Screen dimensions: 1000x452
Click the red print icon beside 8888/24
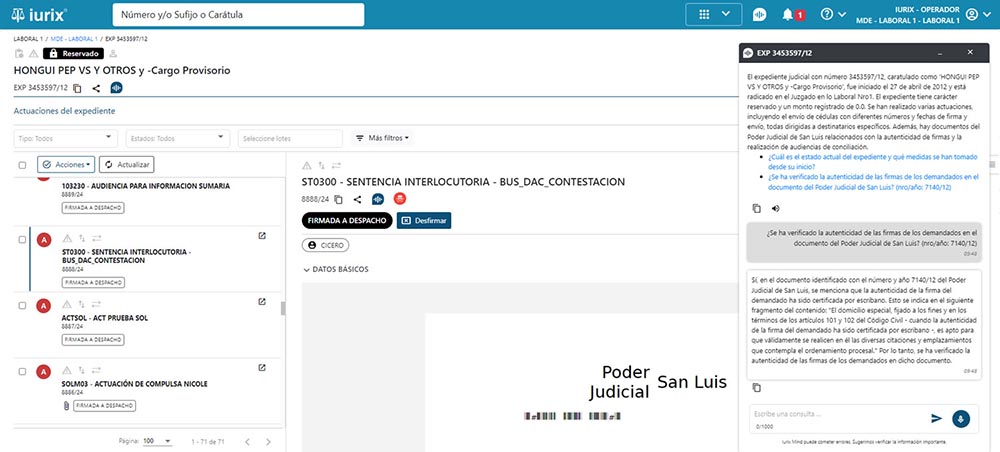point(400,199)
